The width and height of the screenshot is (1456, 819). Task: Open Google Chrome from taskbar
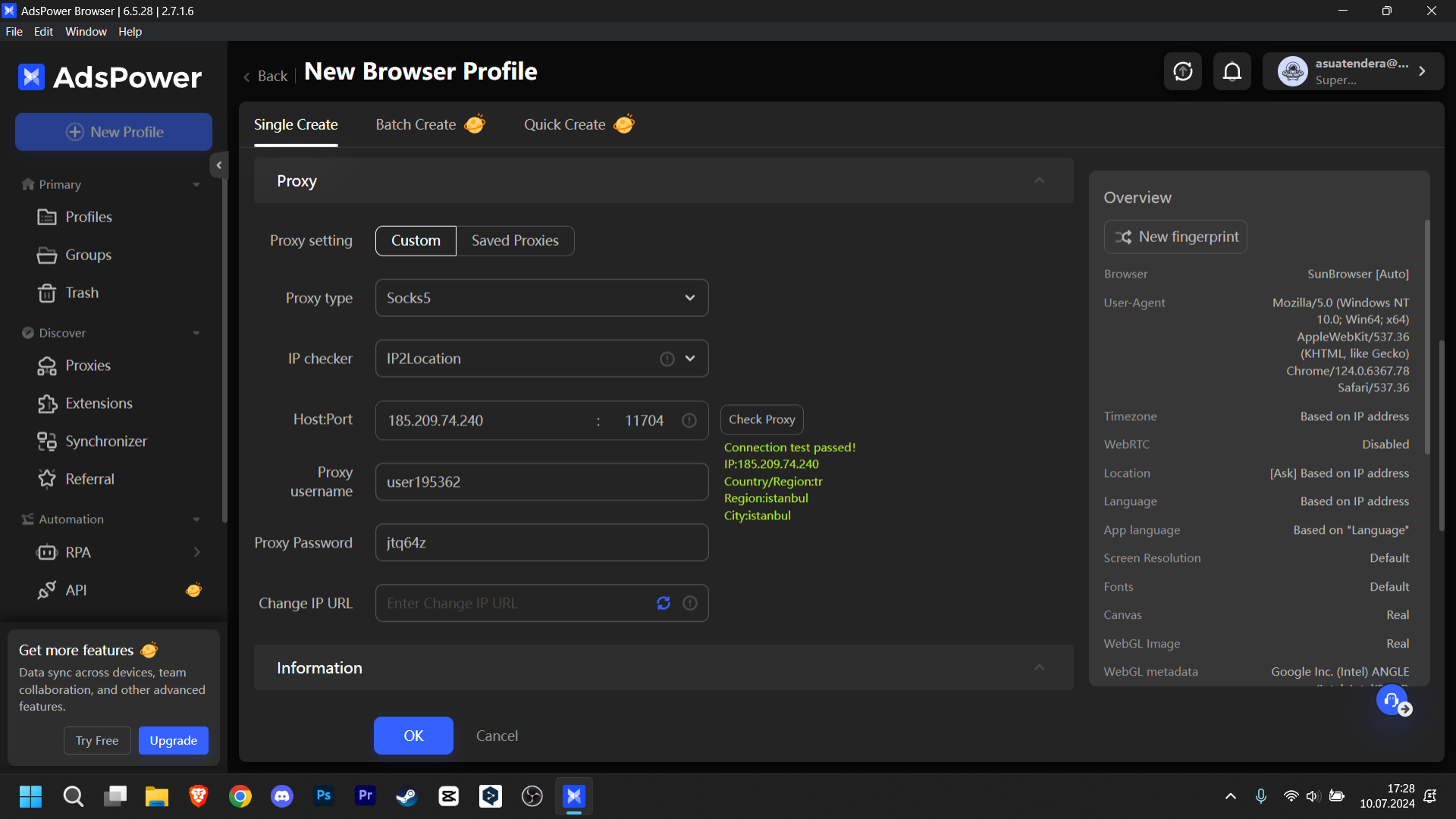240,796
